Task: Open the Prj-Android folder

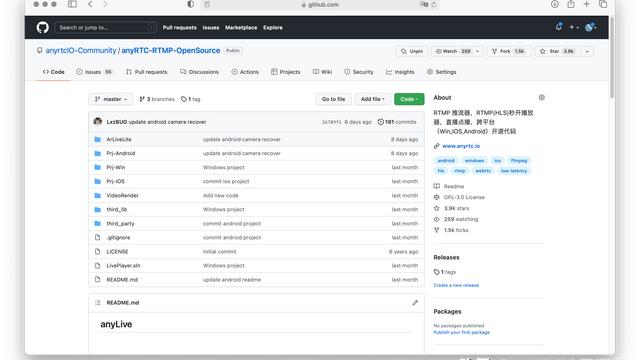Action: (121, 153)
